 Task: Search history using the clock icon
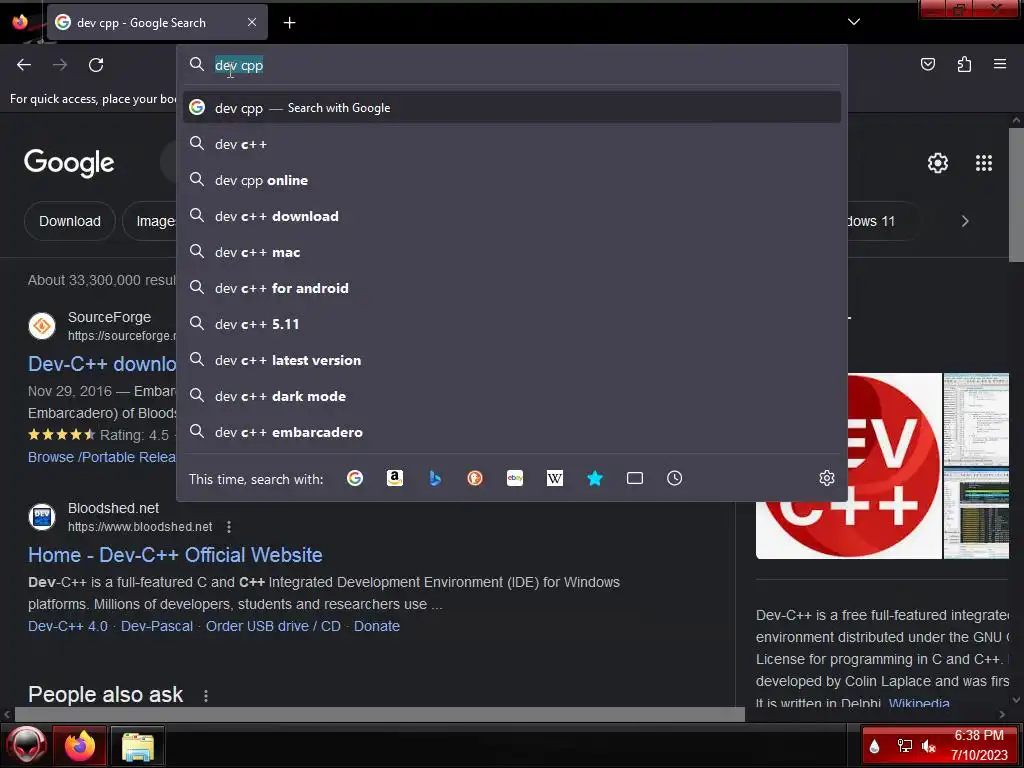click(675, 479)
